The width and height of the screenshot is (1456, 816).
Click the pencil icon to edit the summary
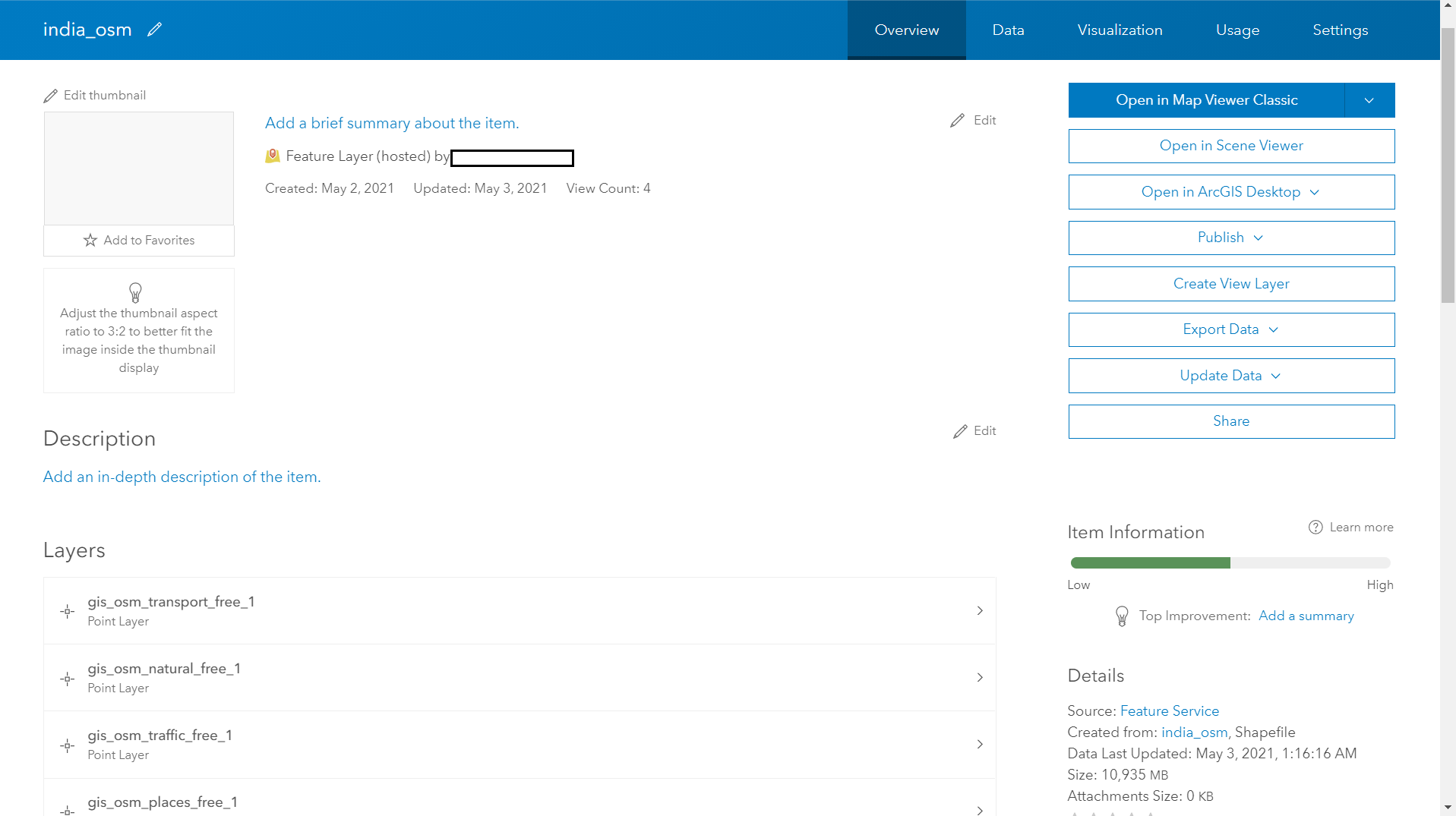point(958,120)
